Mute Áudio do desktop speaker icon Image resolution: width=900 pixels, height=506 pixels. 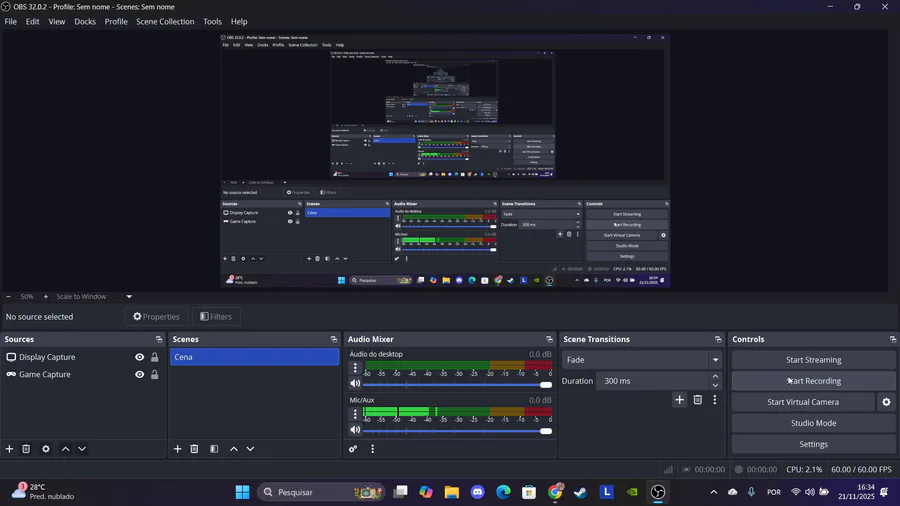[355, 384]
